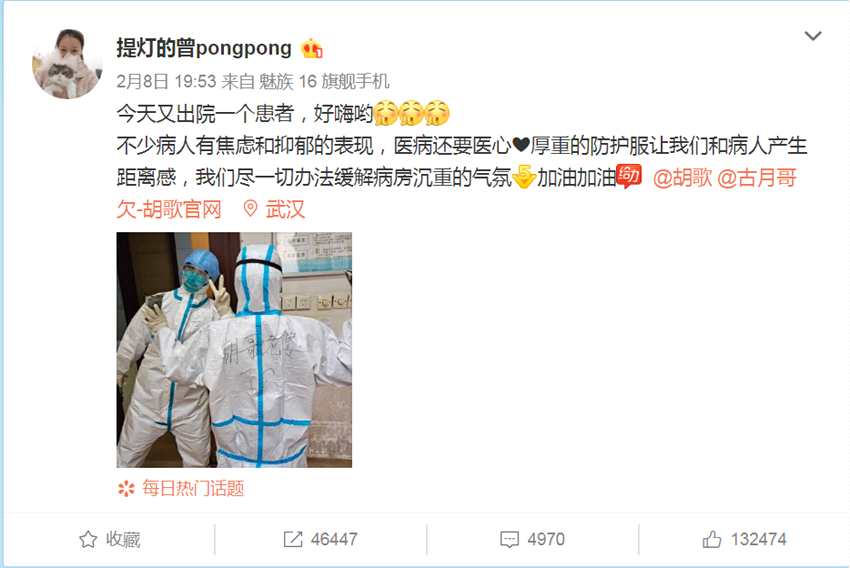
Task: Open the @胡歌 mention link
Action: click(x=682, y=177)
